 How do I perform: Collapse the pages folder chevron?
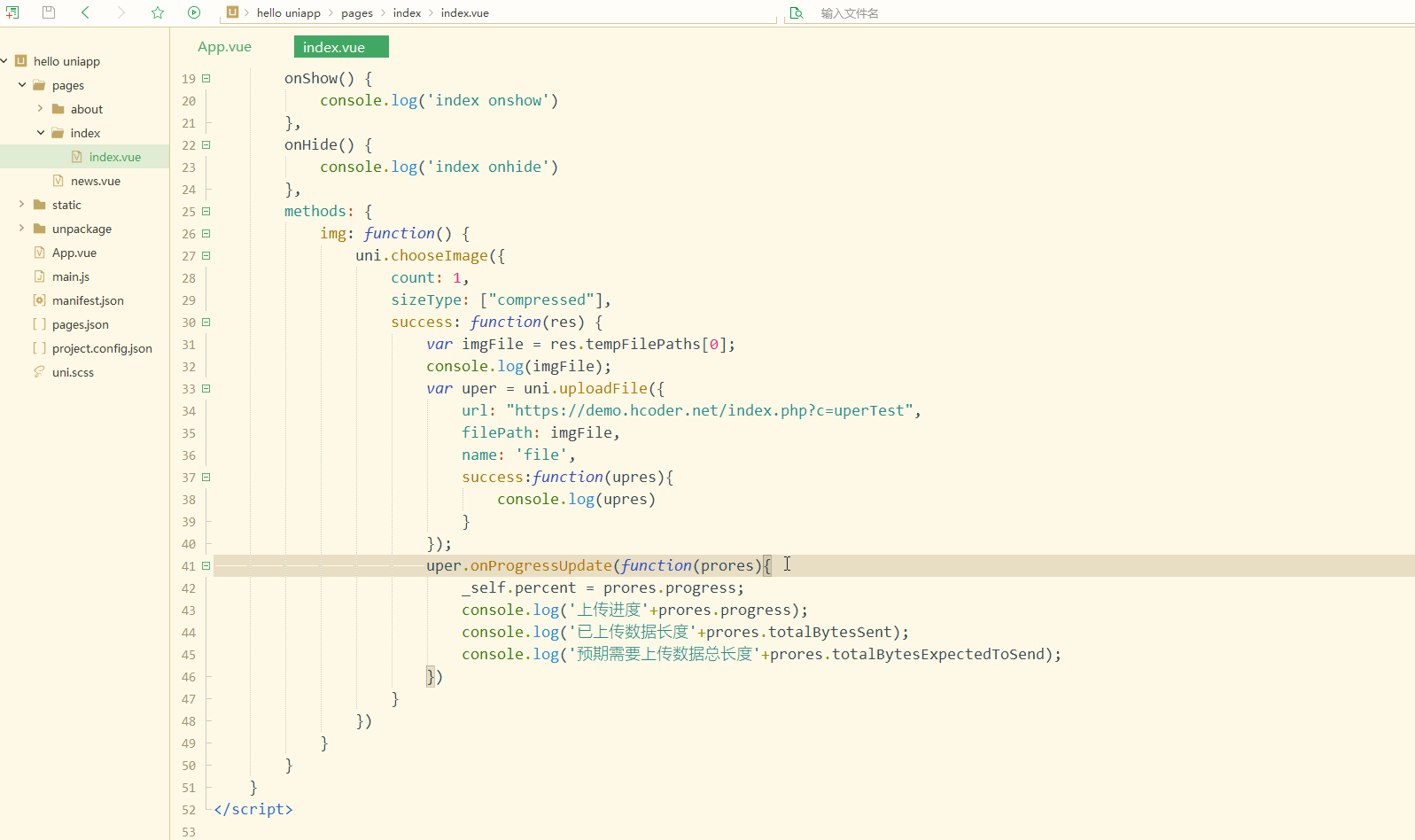pyautogui.click(x=22, y=85)
